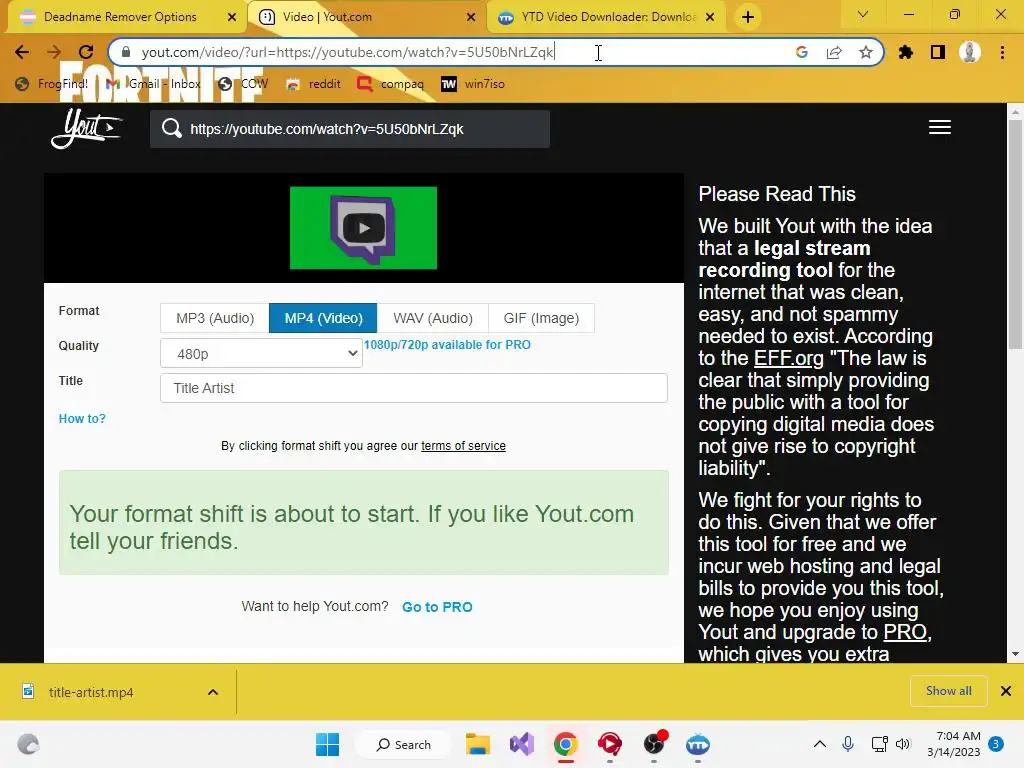Go back using browser back arrow
The image size is (1024, 768).
(x=22, y=52)
